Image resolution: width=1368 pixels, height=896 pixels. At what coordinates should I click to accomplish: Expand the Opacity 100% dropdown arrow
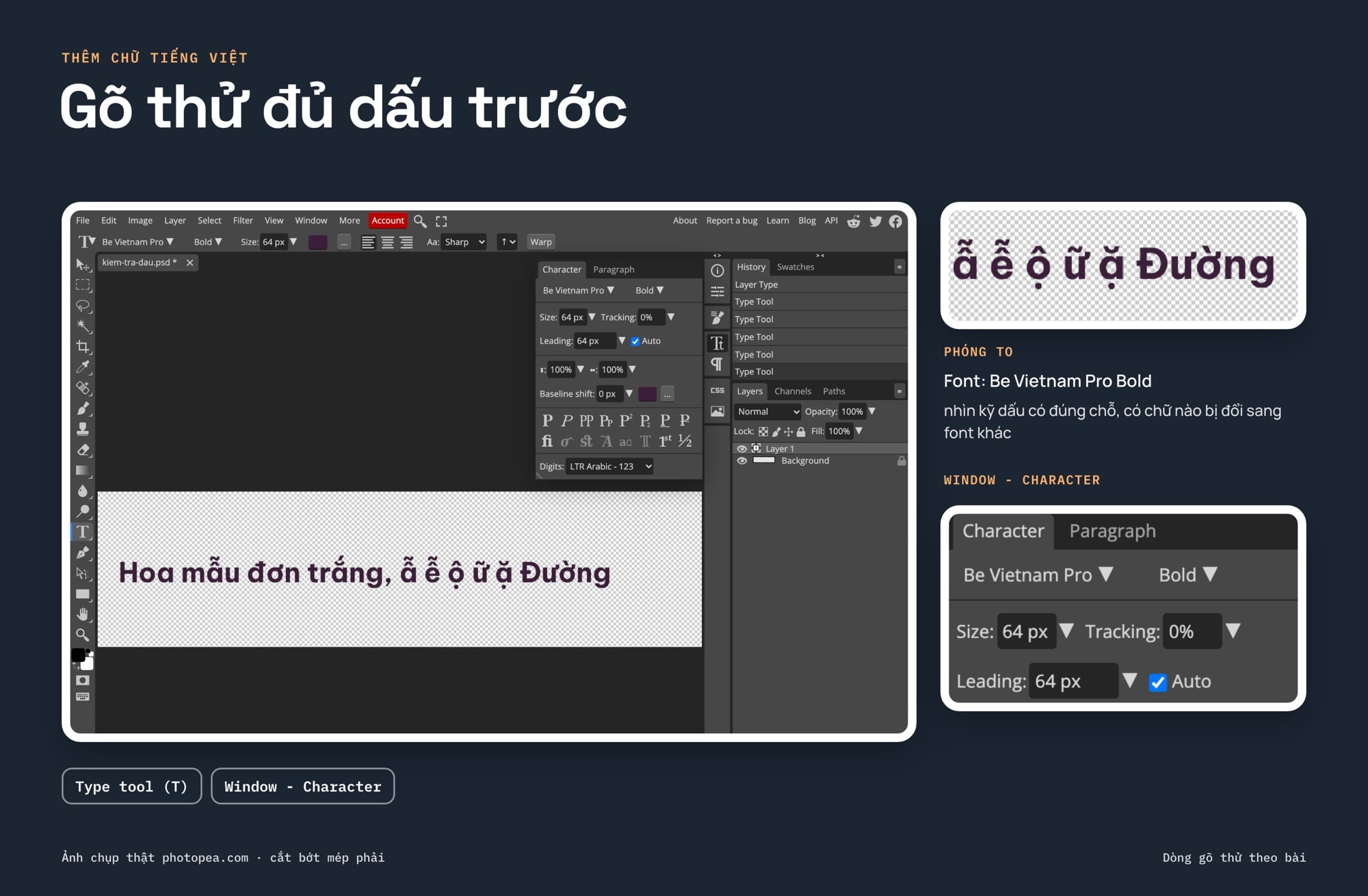coord(872,412)
